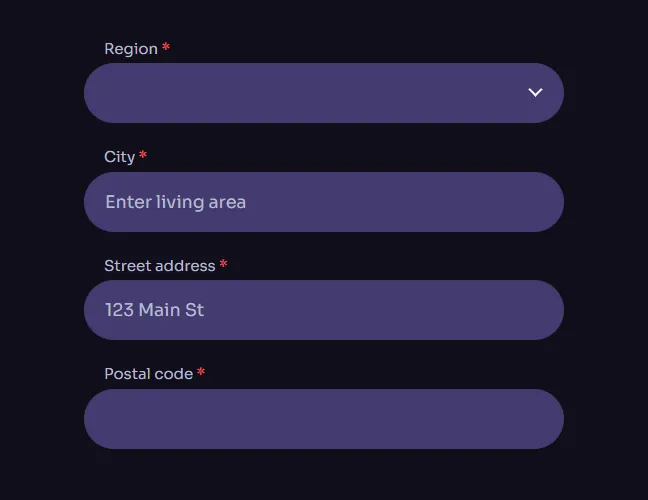Viewport: 648px width, 500px height.
Task: Click the red asterisk beside Region
Action: (x=166, y=48)
